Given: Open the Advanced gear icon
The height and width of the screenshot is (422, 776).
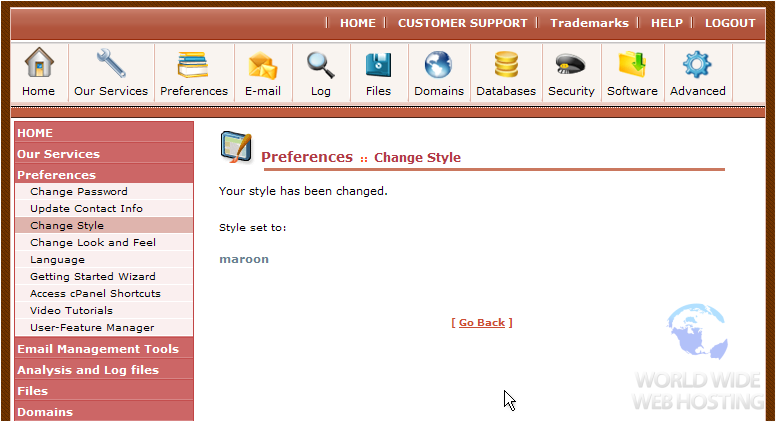Looking at the screenshot, I should click(697, 65).
